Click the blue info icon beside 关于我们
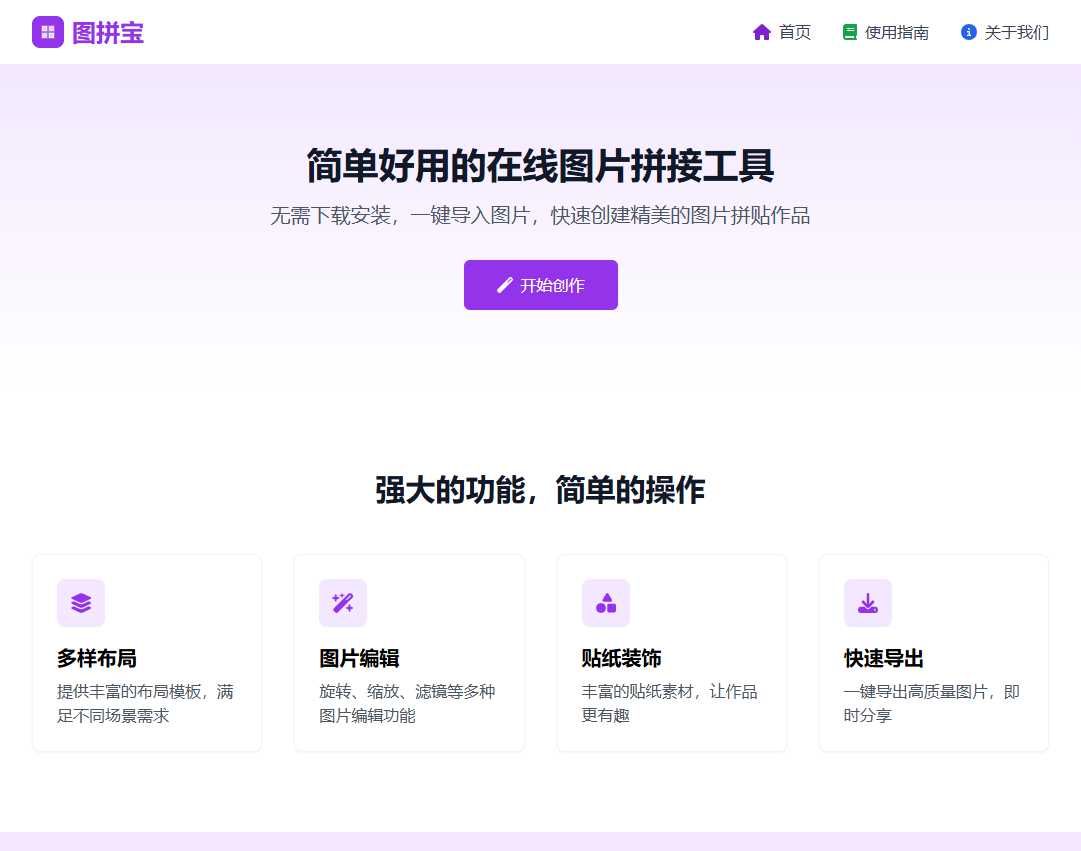The width and height of the screenshot is (1081, 851). coord(967,32)
